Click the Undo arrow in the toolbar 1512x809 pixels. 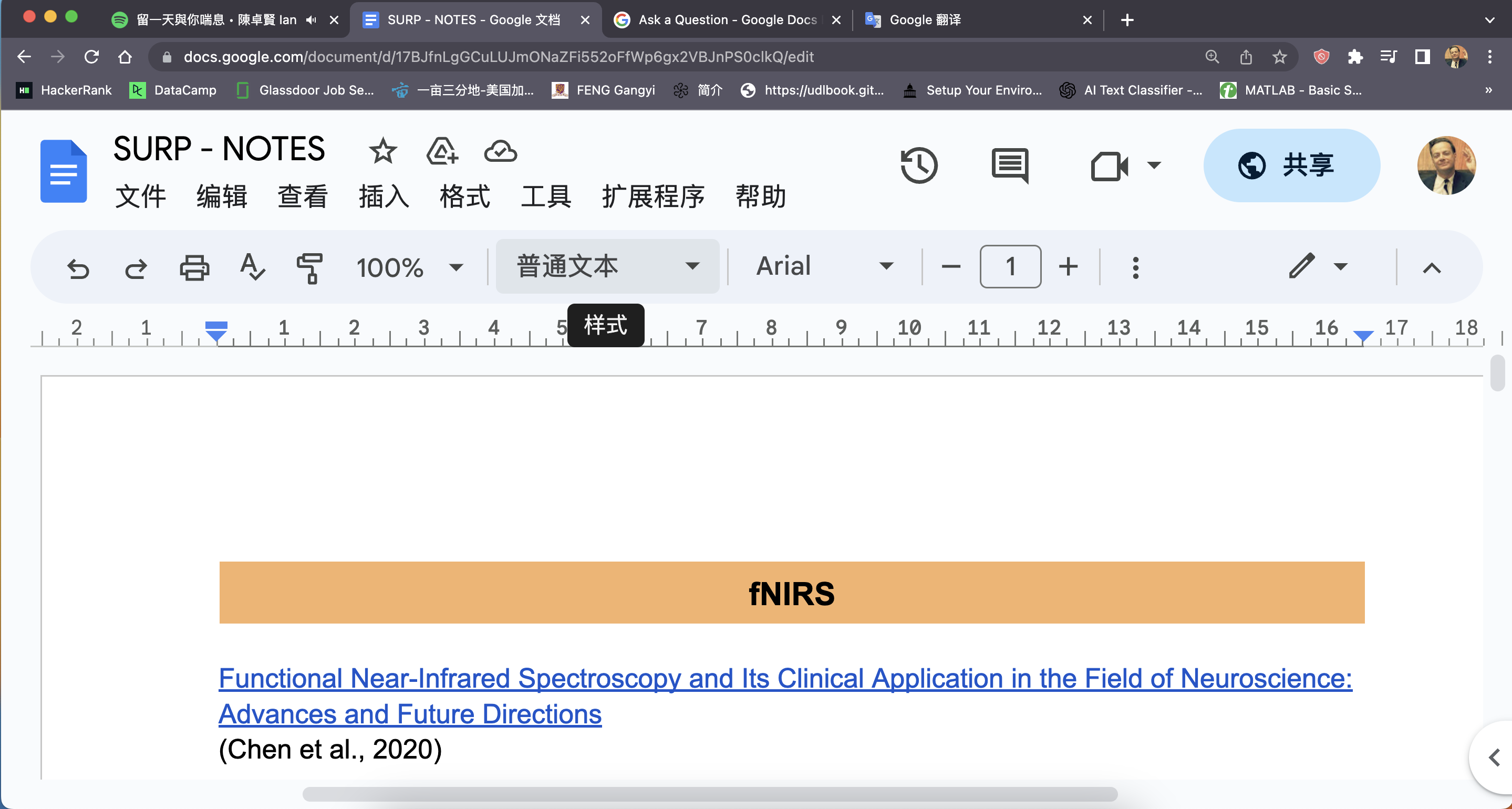coord(78,268)
